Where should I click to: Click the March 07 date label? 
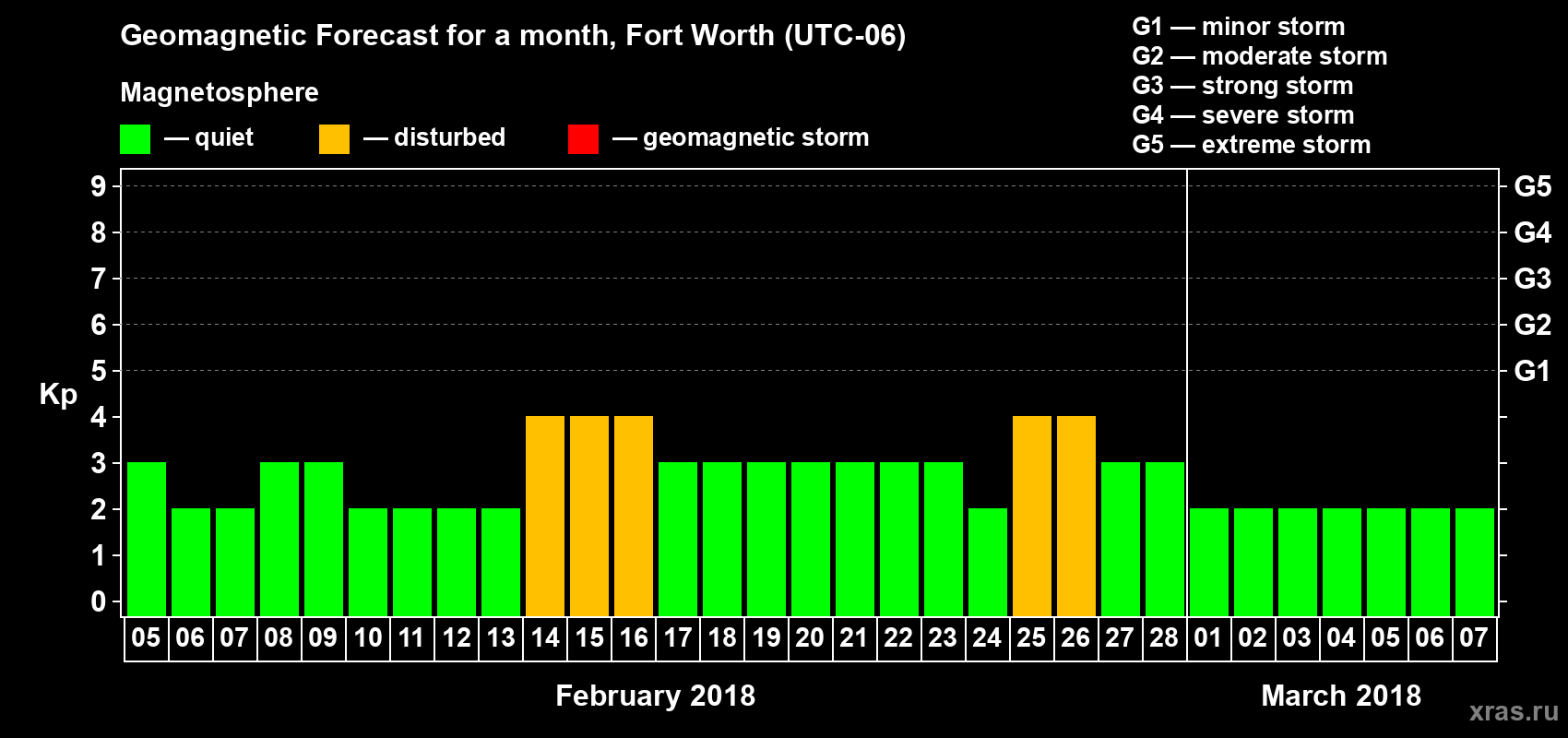coord(1474,638)
